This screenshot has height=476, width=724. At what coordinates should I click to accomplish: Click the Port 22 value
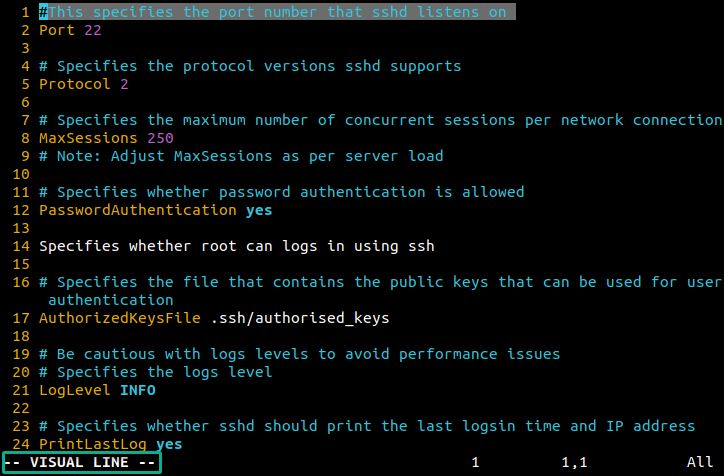(93, 30)
